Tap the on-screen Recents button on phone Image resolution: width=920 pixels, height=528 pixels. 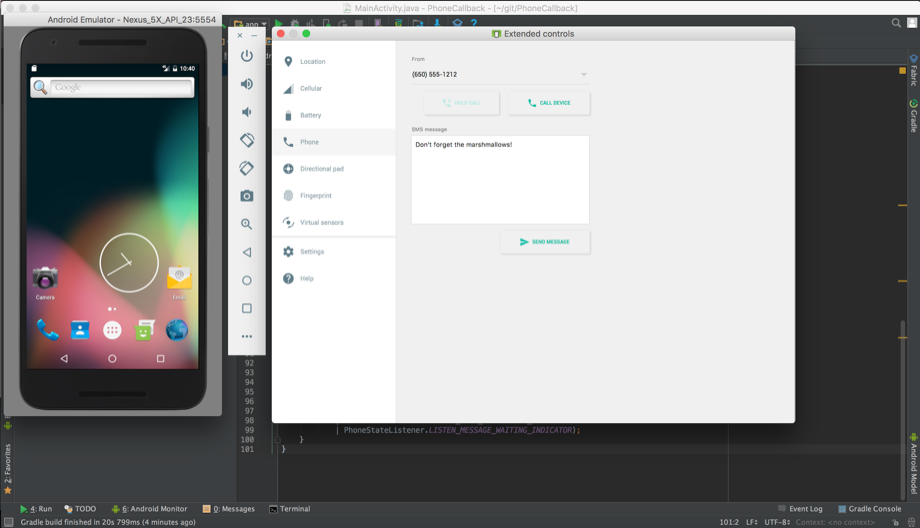click(160, 358)
